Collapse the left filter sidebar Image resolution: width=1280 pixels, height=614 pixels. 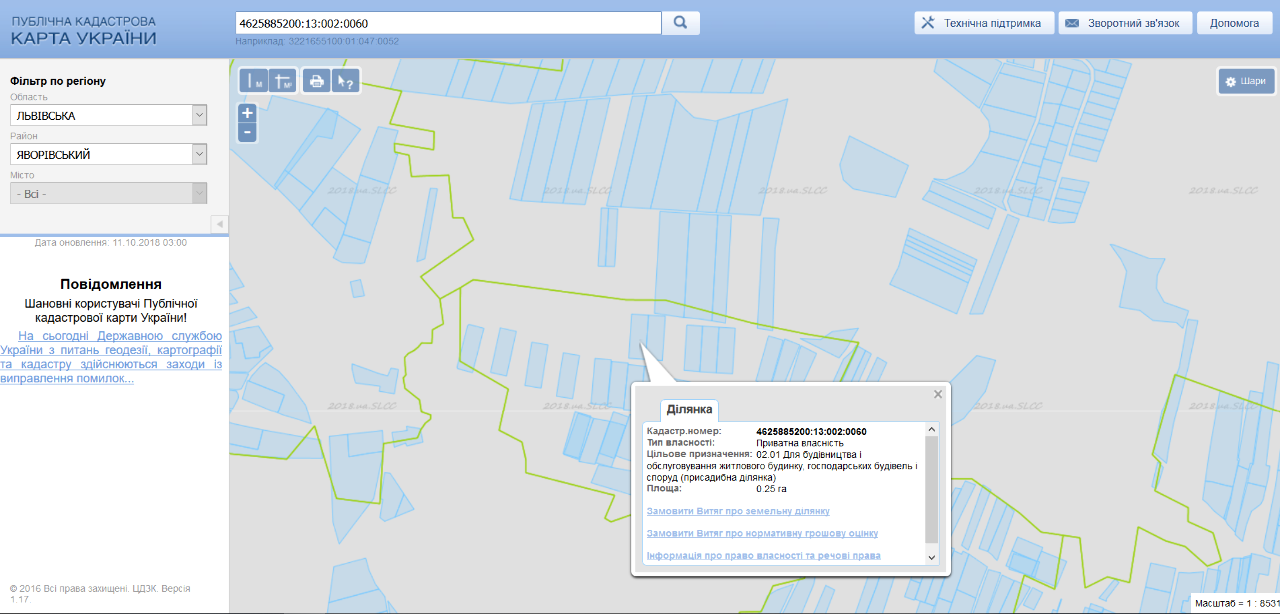(220, 223)
